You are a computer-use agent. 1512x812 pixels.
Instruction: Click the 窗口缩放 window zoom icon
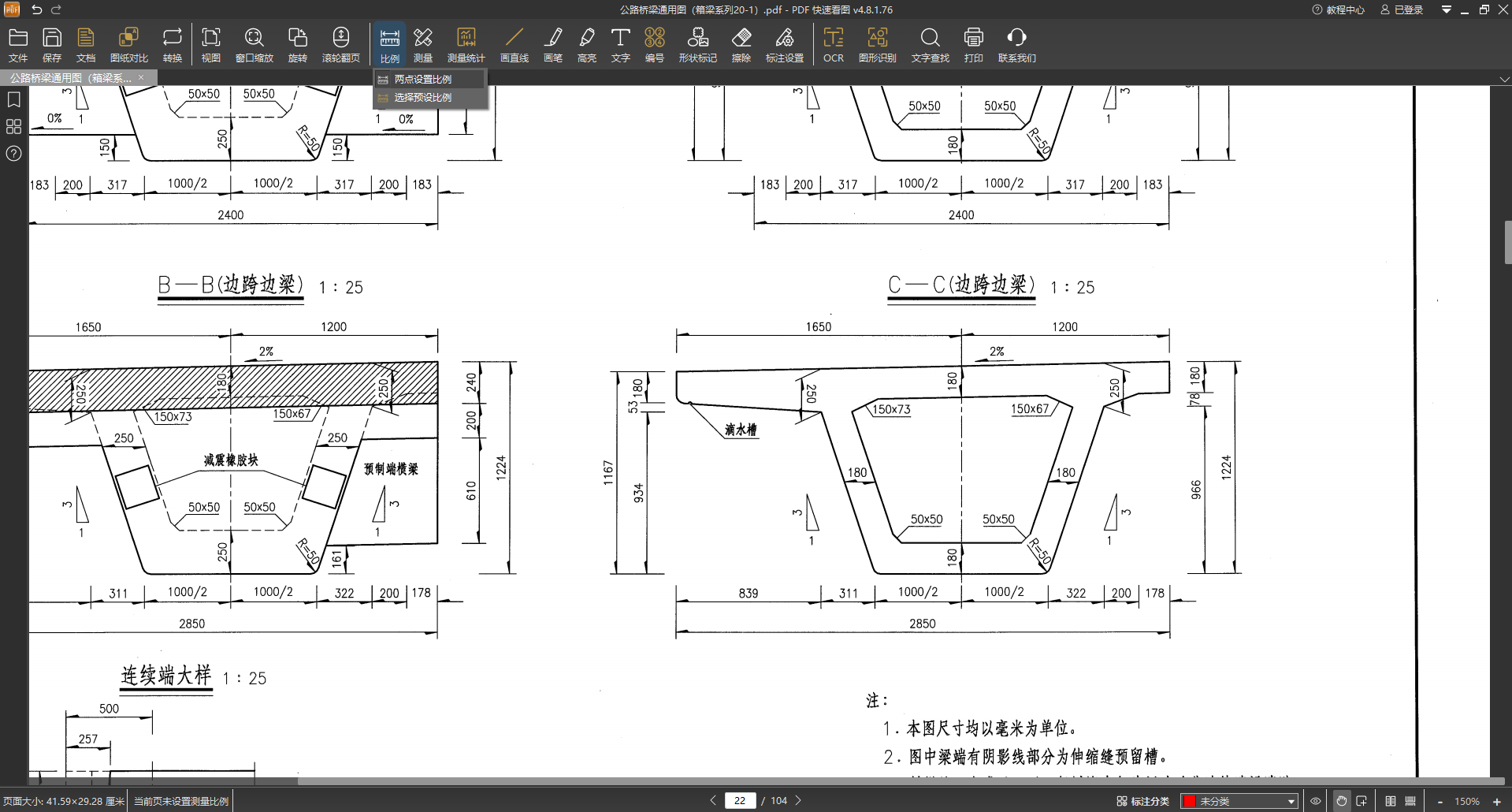(x=254, y=44)
